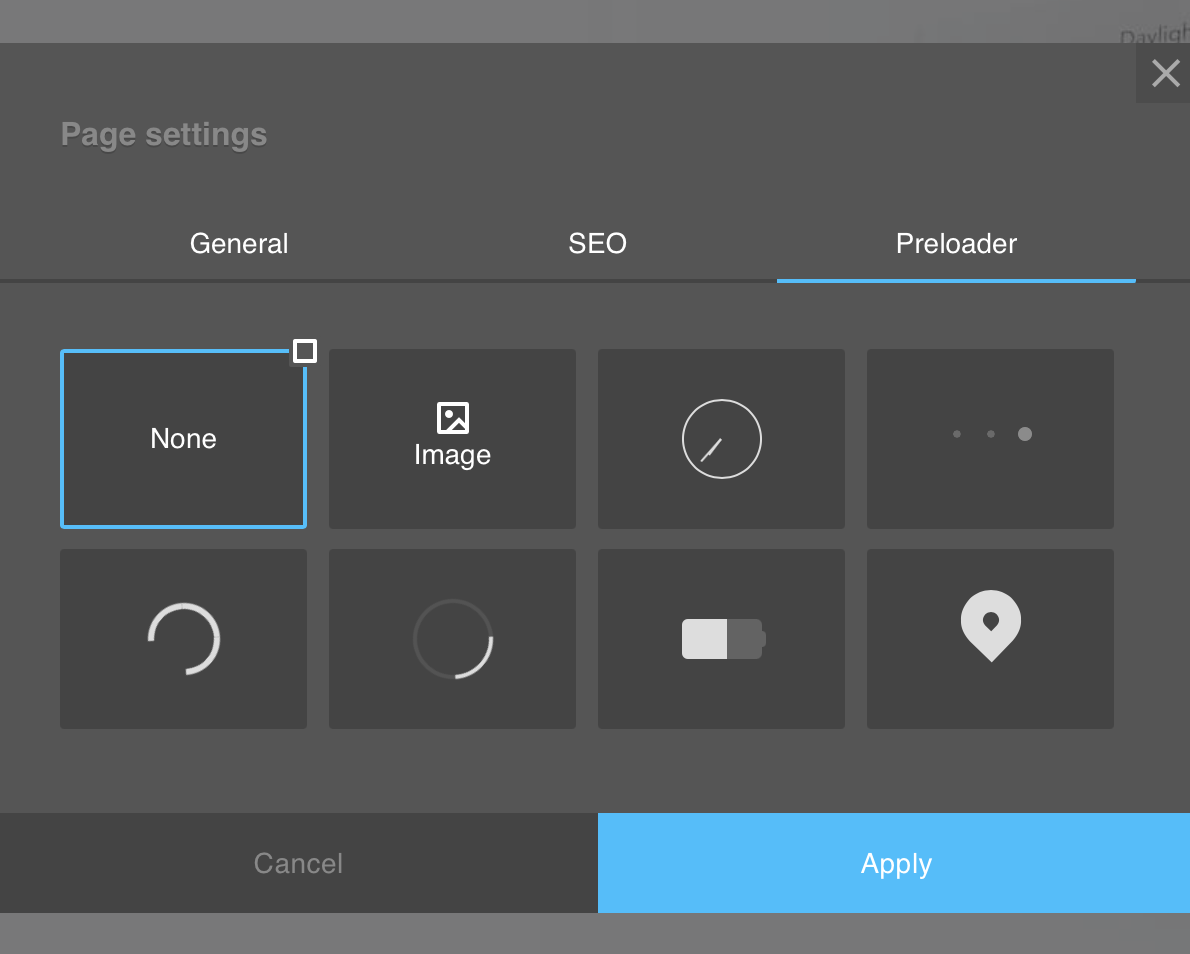
Task: Click the Page settings heading
Action: [164, 135]
